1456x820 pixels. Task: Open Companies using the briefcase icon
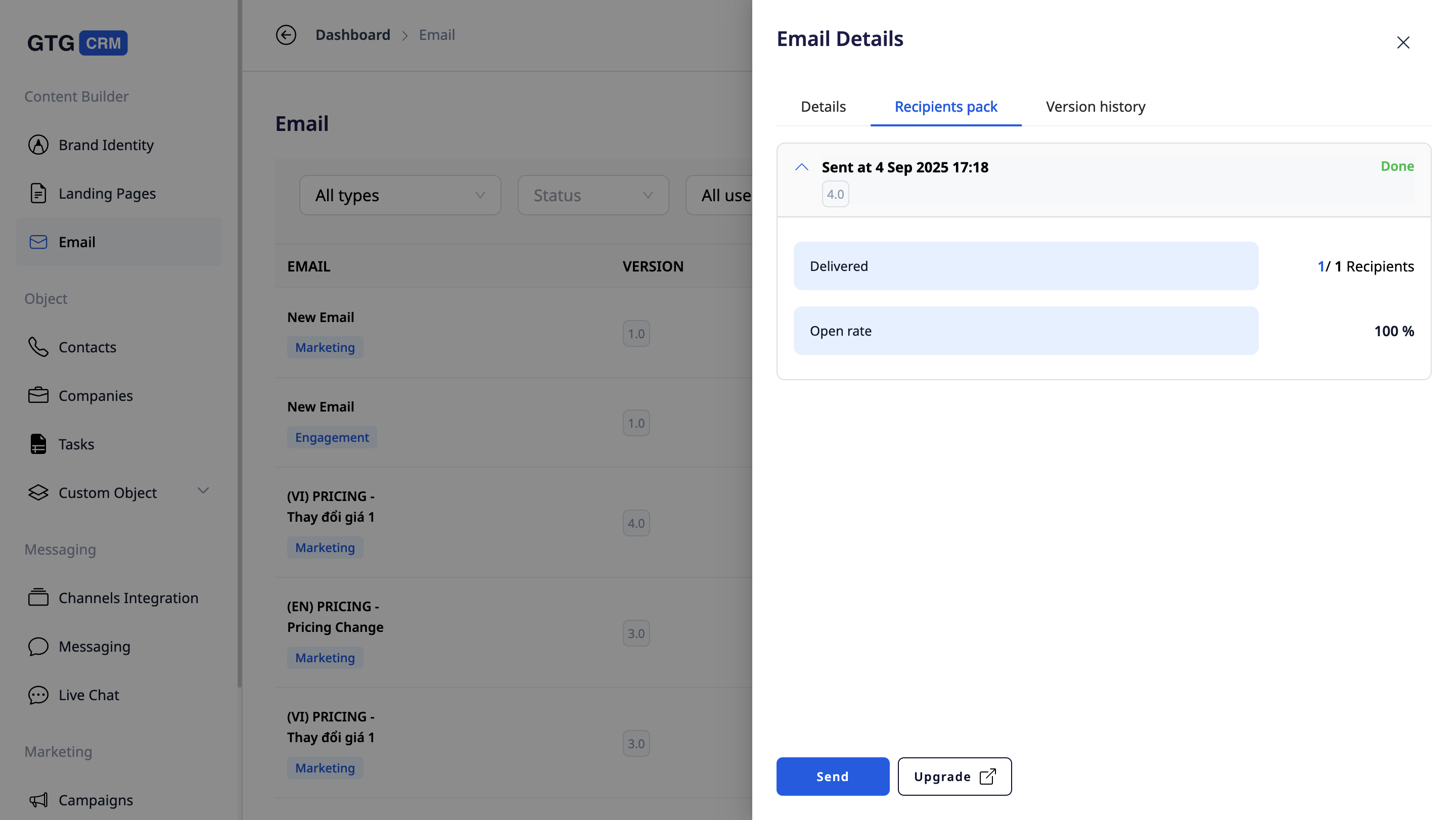pyautogui.click(x=38, y=395)
